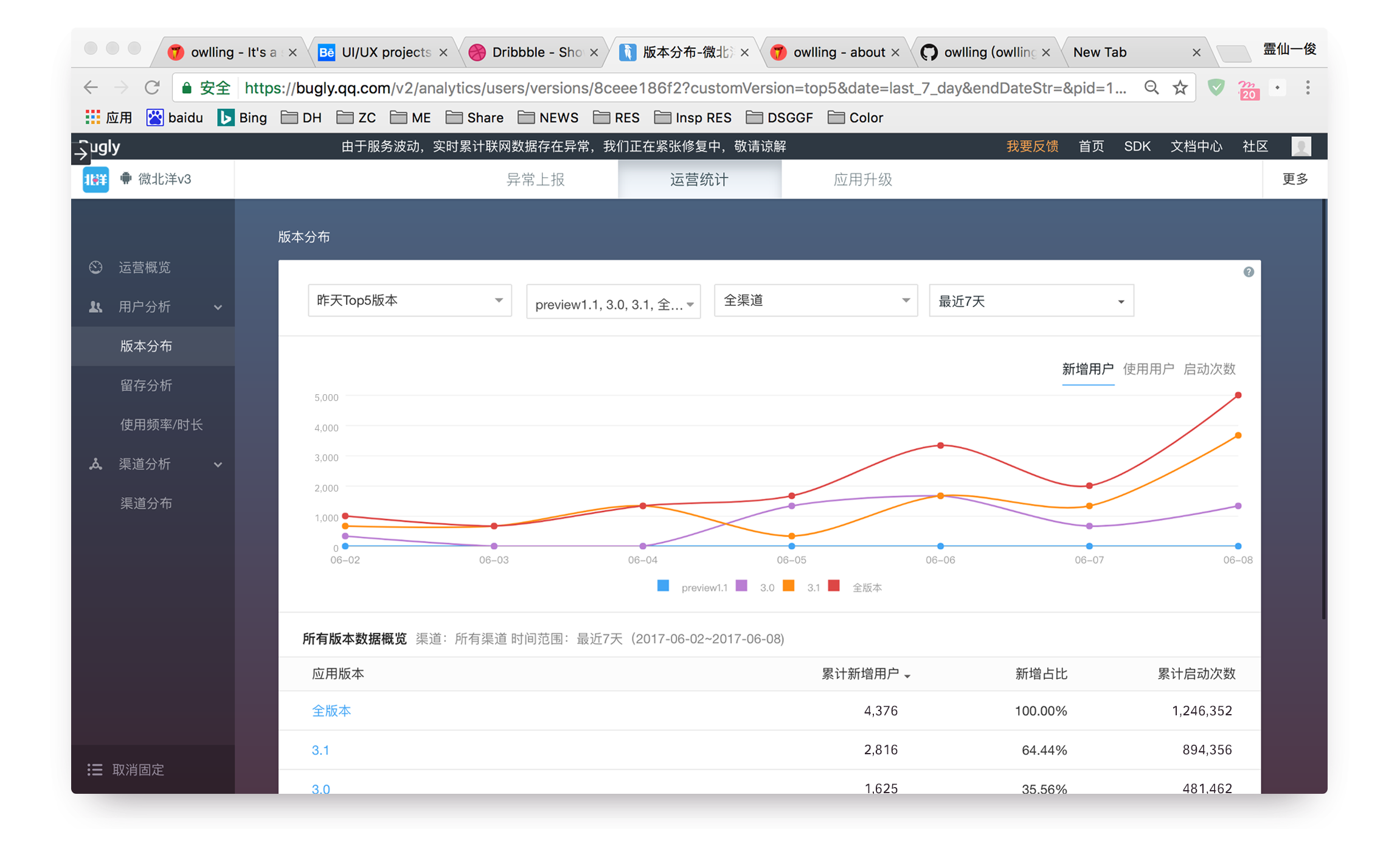This screenshot has height=854, width=1400.
Task: Open the zoom magnifier icon in address bar
Action: click(1151, 88)
